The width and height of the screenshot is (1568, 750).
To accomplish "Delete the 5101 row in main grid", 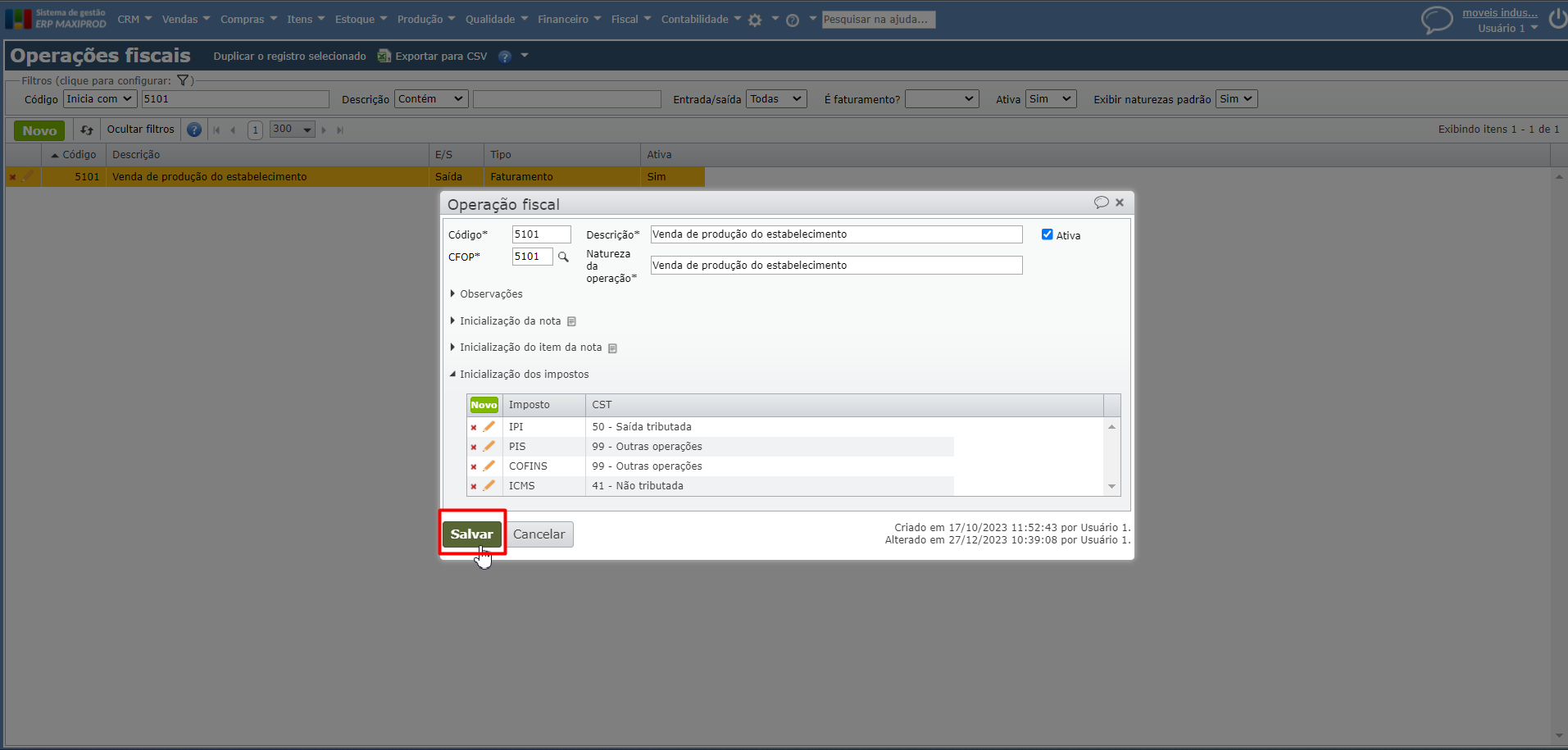I will coord(12,177).
